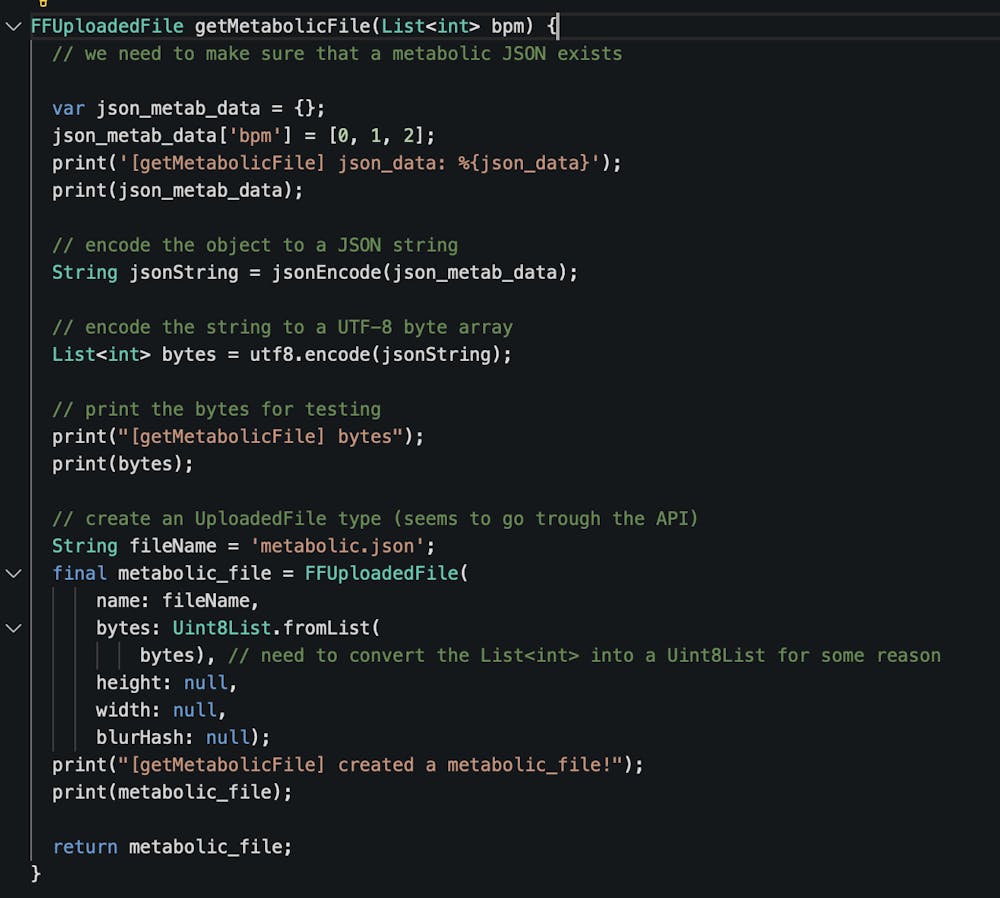Image resolution: width=1000 pixels, height=898 pixels.
Task: Click the width named argument
Action: pyautogui.click(x=128, y=710)
